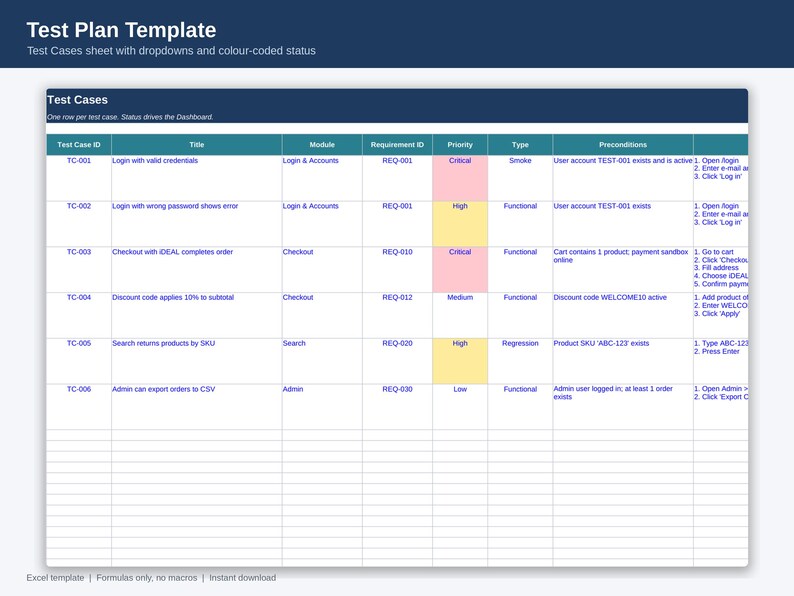The width and height of the screenshot is (794, 596).
Task: Select the Module column header
Action: point(322,145)
